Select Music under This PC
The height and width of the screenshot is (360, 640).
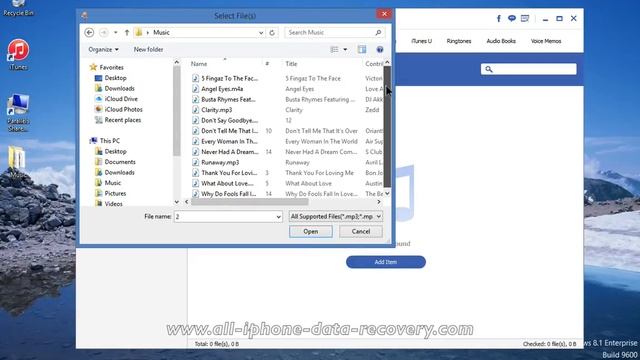(x=113, y=183)
